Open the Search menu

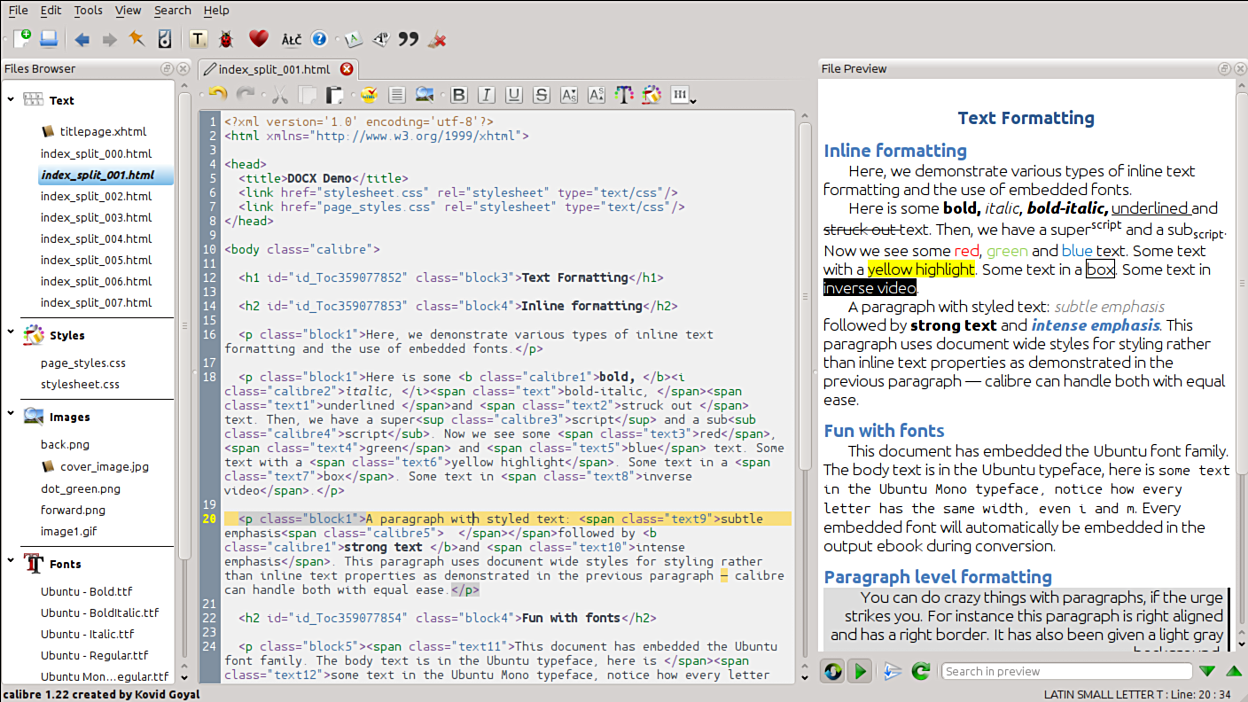pos(172,10)
